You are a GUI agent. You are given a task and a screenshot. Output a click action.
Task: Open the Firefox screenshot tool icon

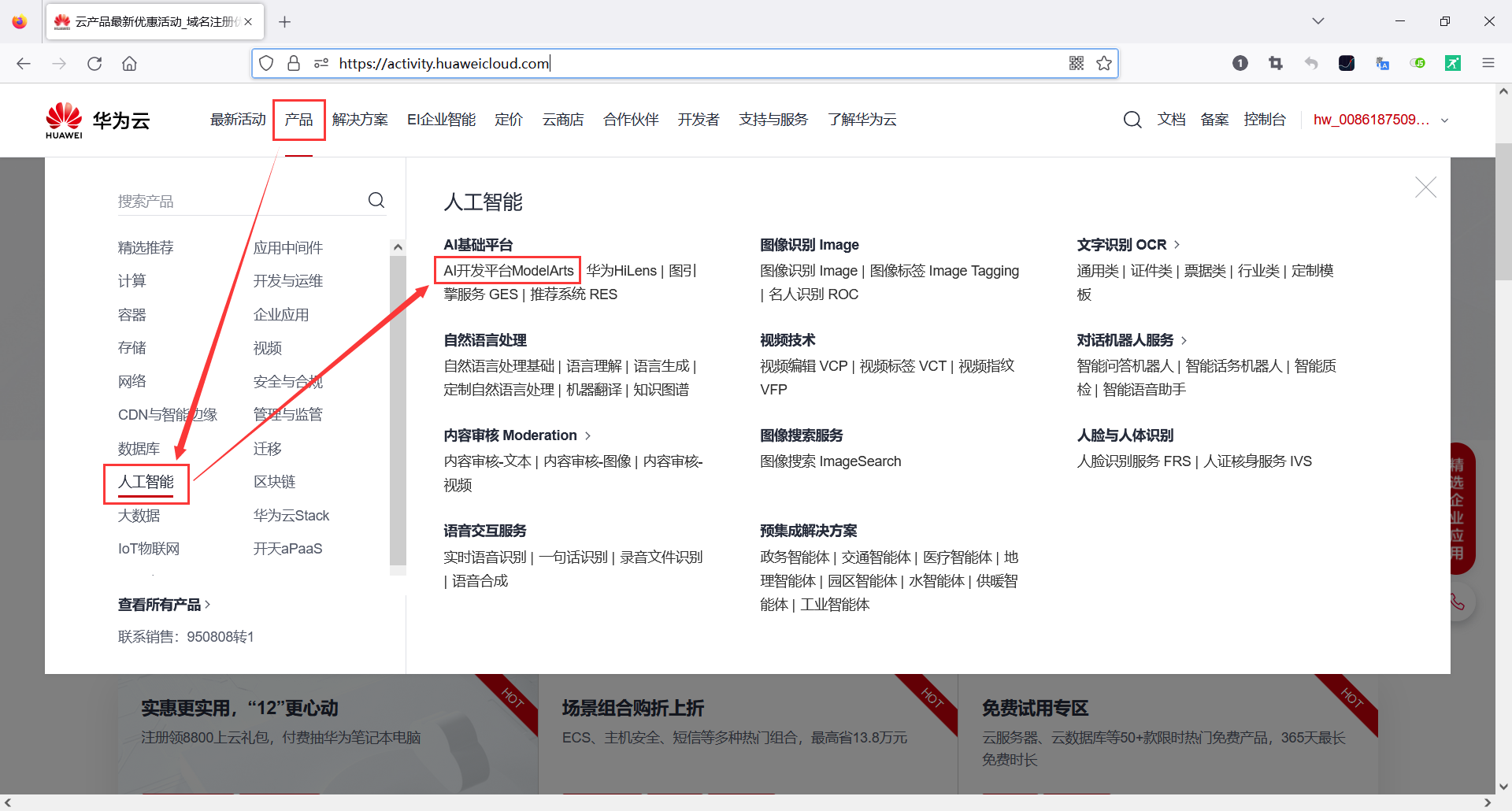point(1276,63)
